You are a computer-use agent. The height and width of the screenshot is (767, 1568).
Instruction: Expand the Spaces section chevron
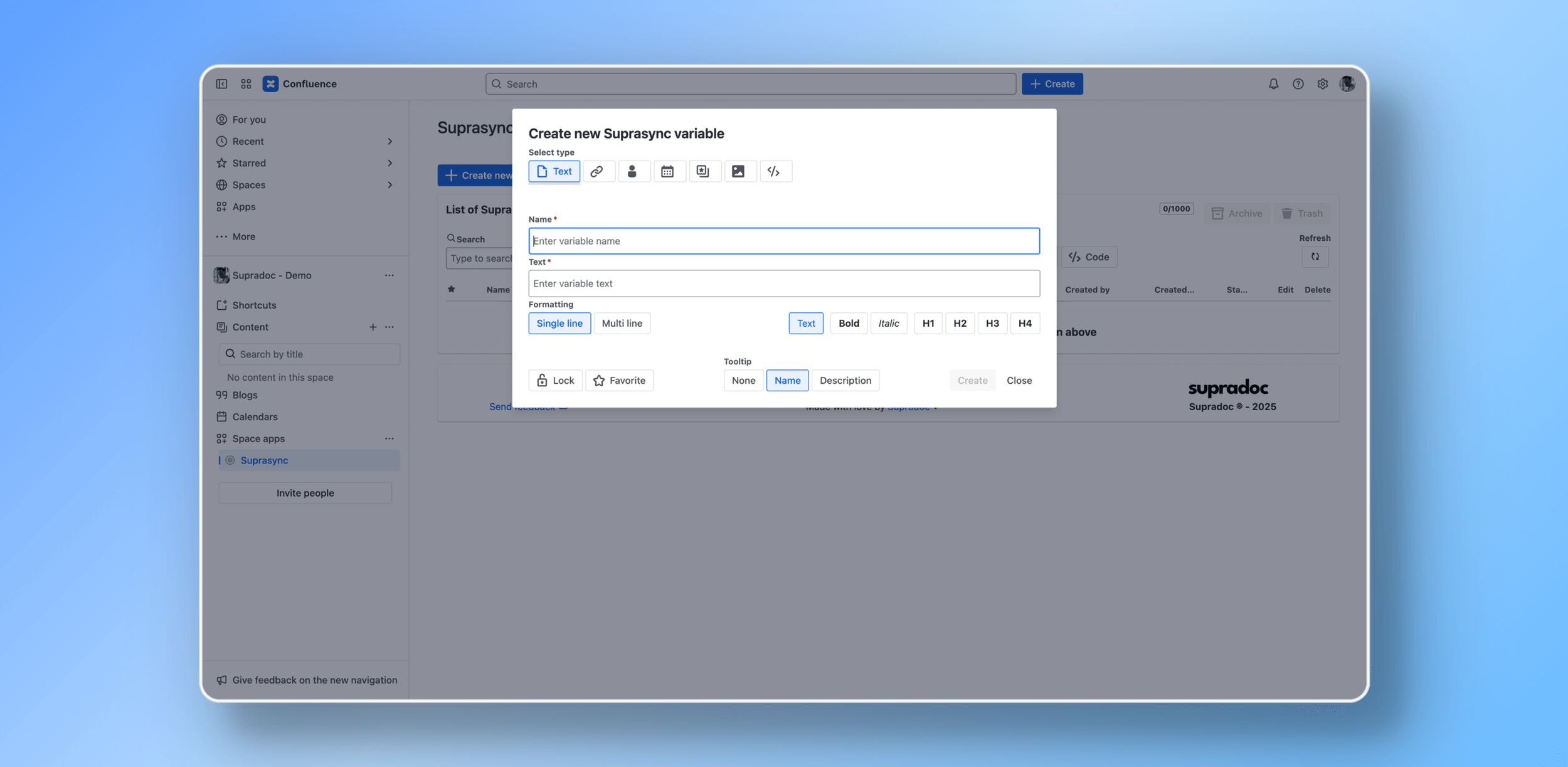389,185
